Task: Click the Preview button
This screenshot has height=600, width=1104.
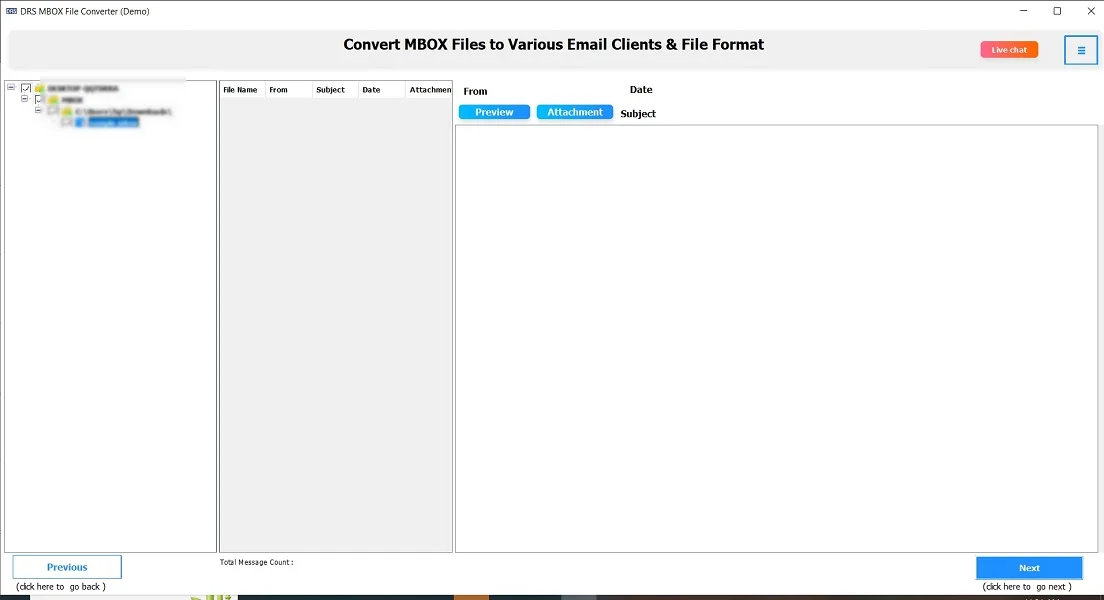Action: coord(494,112)
